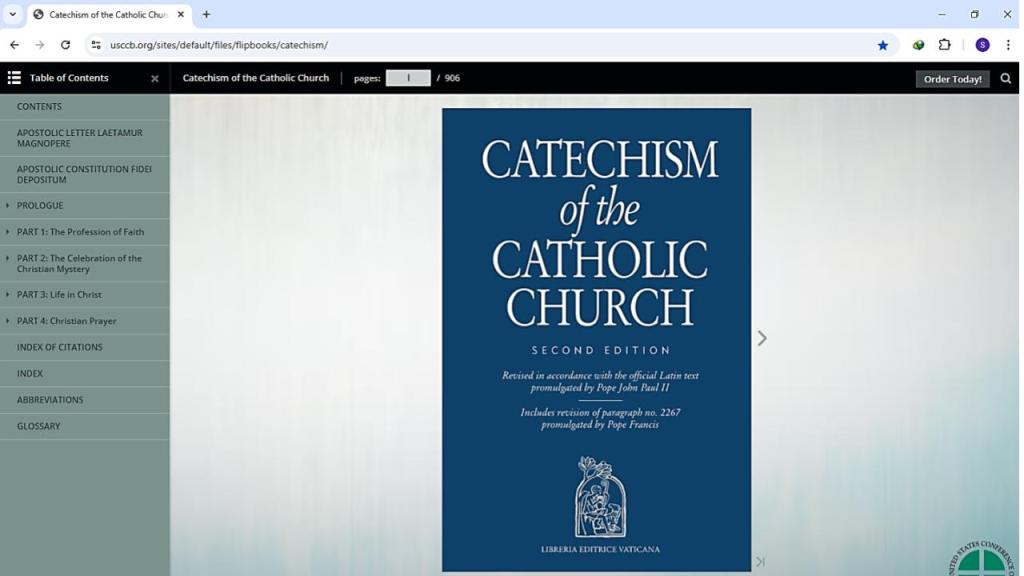Open Apostolic Letter Laetamur Magnopere
Screen dimensions: 1024x576
tap(79, 138)
